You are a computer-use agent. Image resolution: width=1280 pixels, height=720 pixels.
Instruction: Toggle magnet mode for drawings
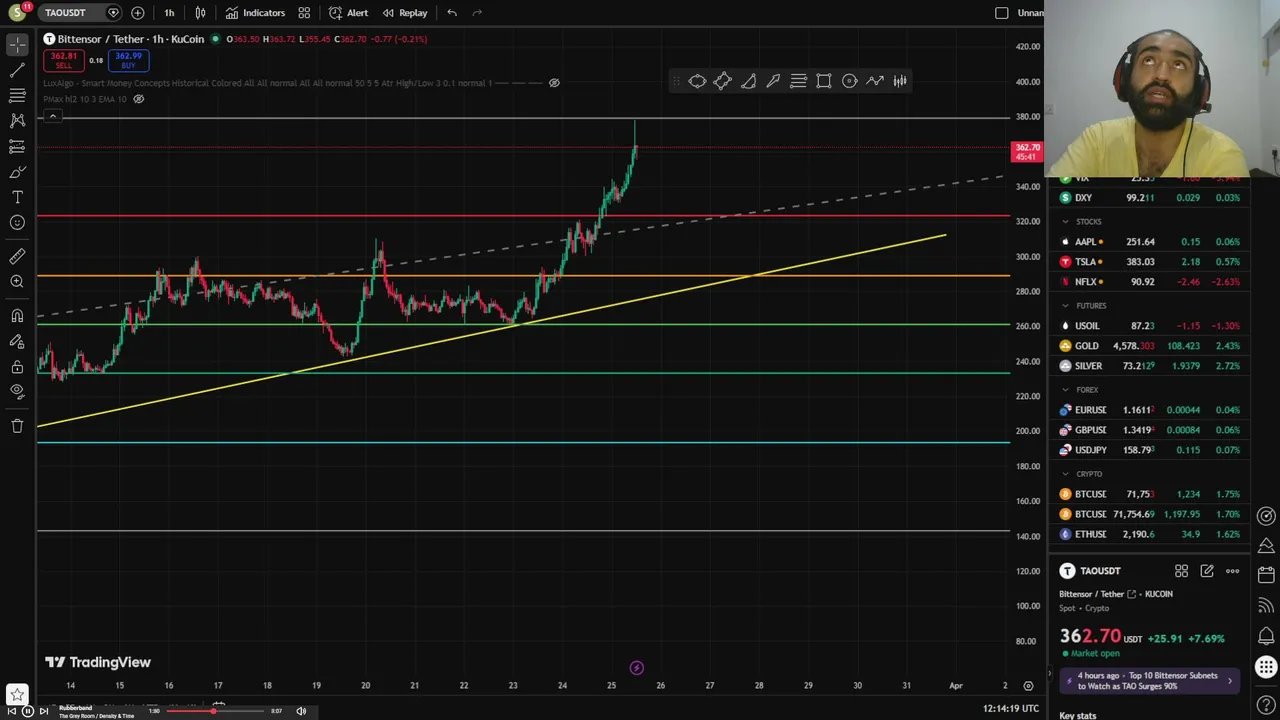point(17,316)
